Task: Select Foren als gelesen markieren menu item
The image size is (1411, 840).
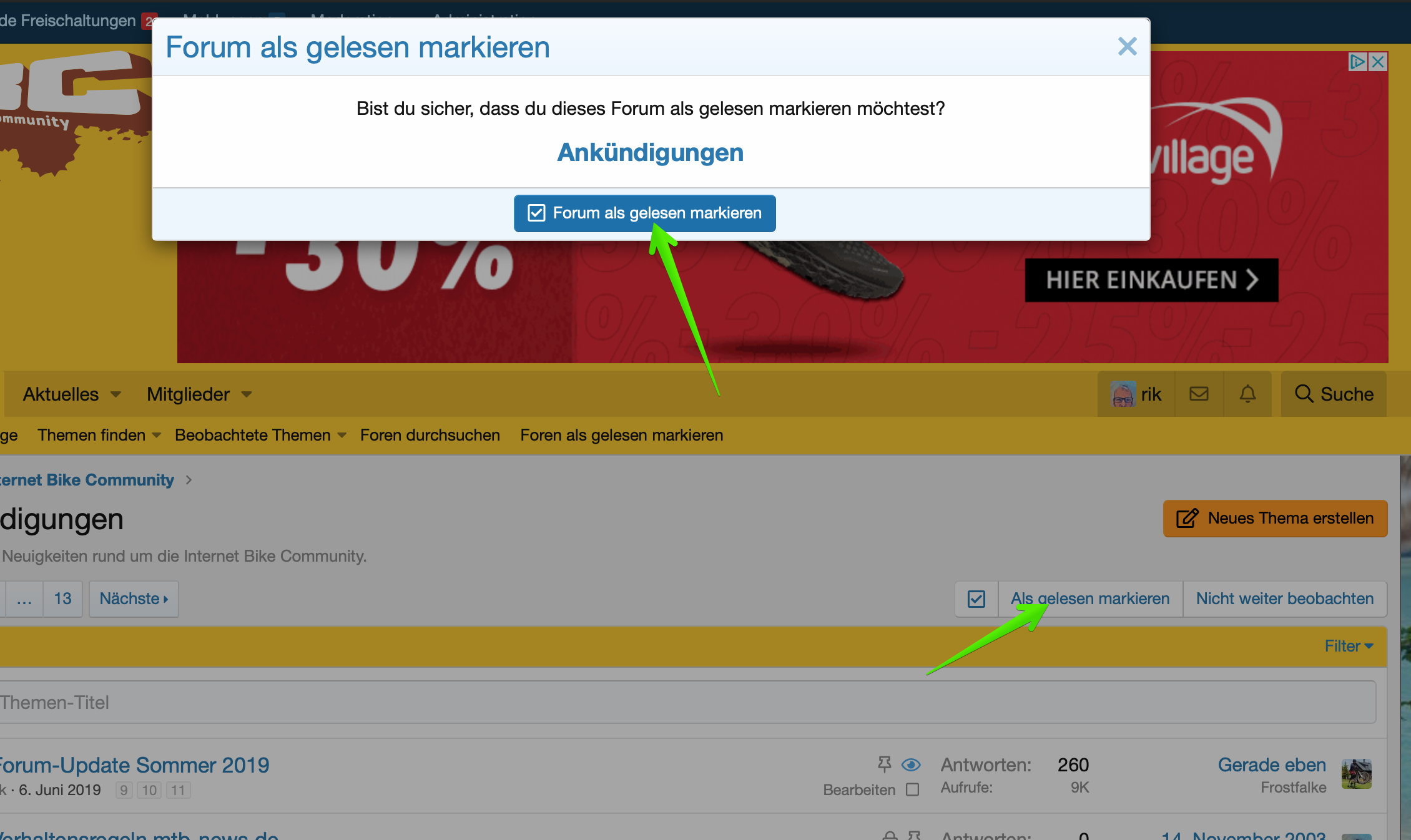Action: point(621,436)
